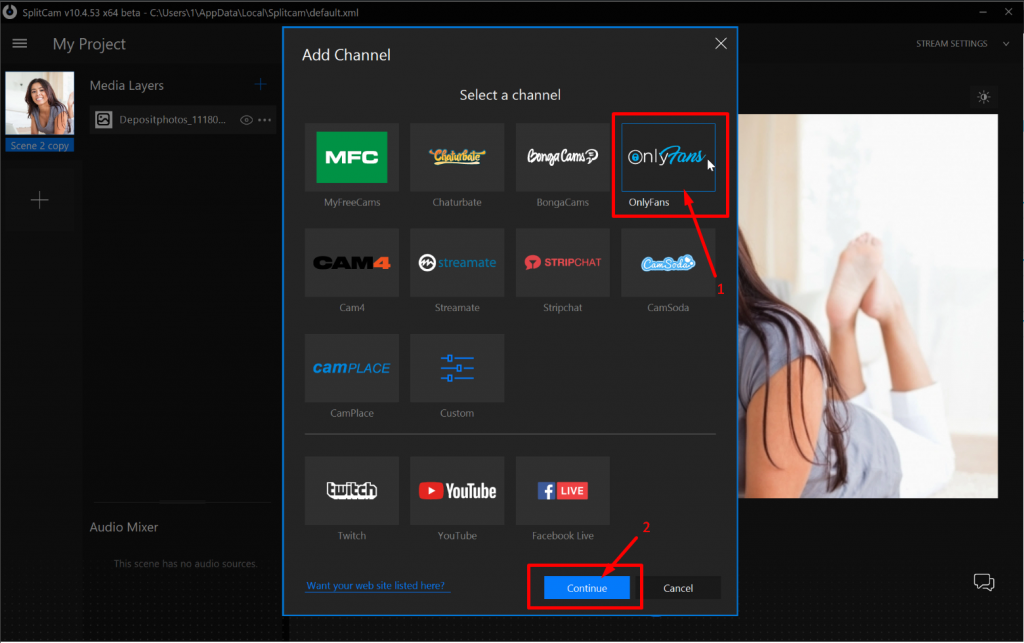Click the Media Layers panel heading

(127, 86)
